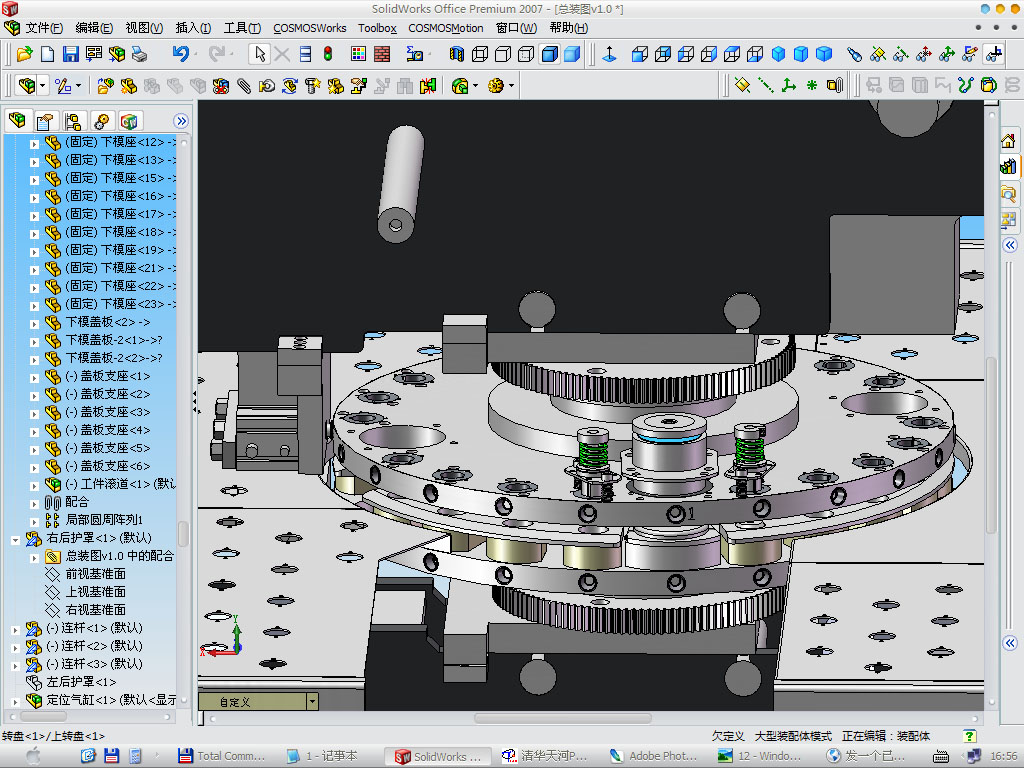Expand the 配合 mates folder

coord(34,503)
